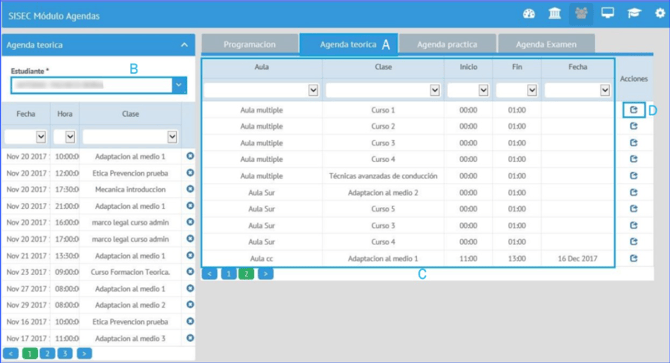Screen dimensions: 670x363
Task: Click action icon for Aula multiple Curso 4
Action: click(634, 159)
